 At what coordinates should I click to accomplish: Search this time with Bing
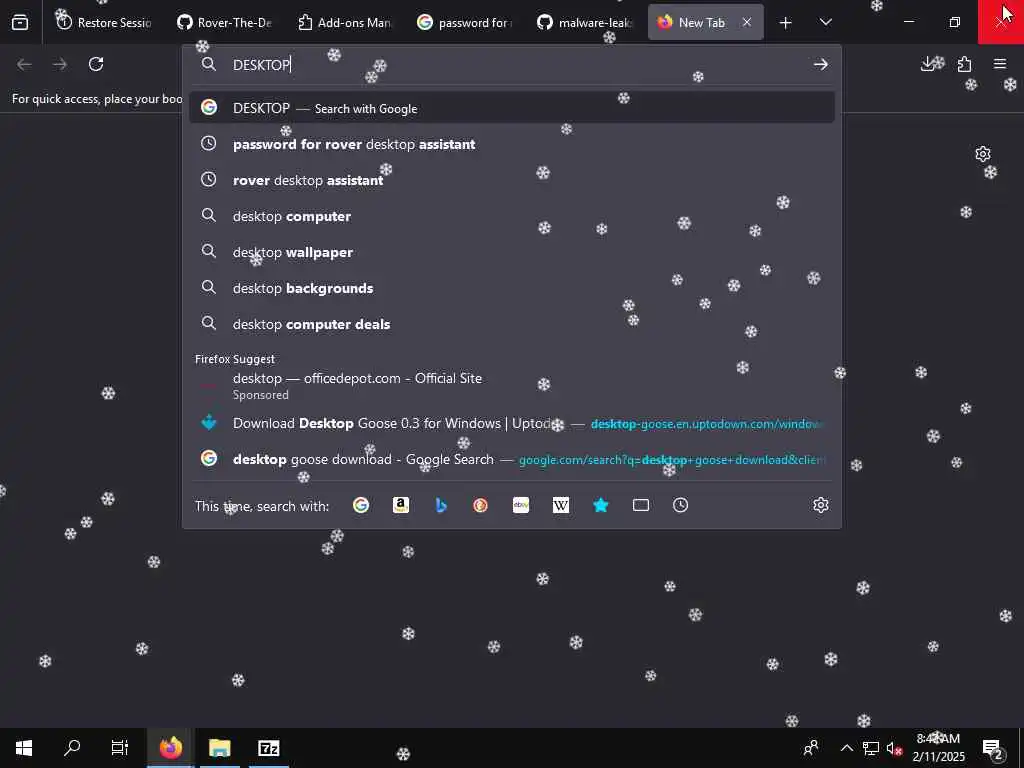pos(441,505)
